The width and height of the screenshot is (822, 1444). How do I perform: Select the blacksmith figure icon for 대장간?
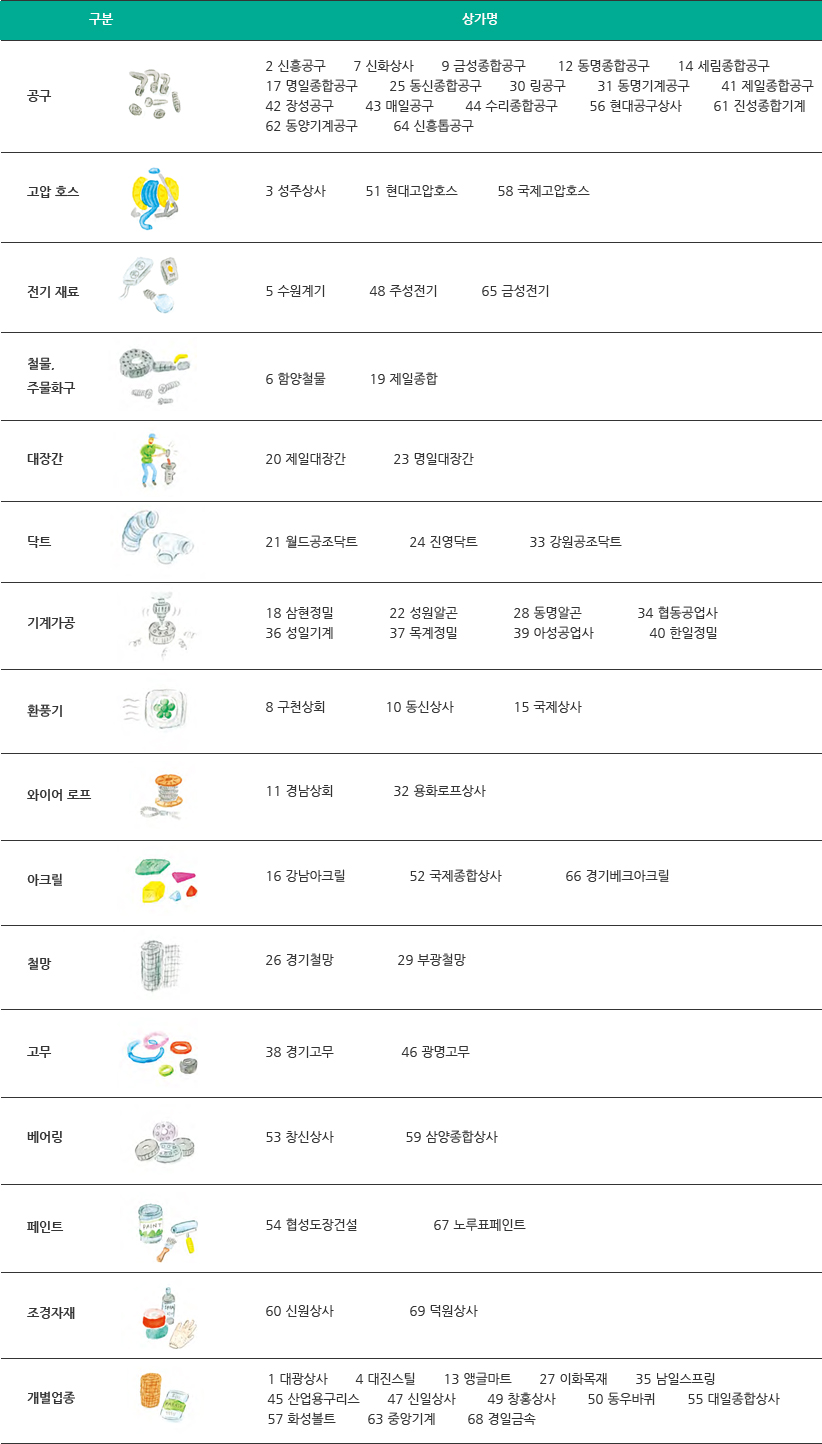tap(157, 460)
